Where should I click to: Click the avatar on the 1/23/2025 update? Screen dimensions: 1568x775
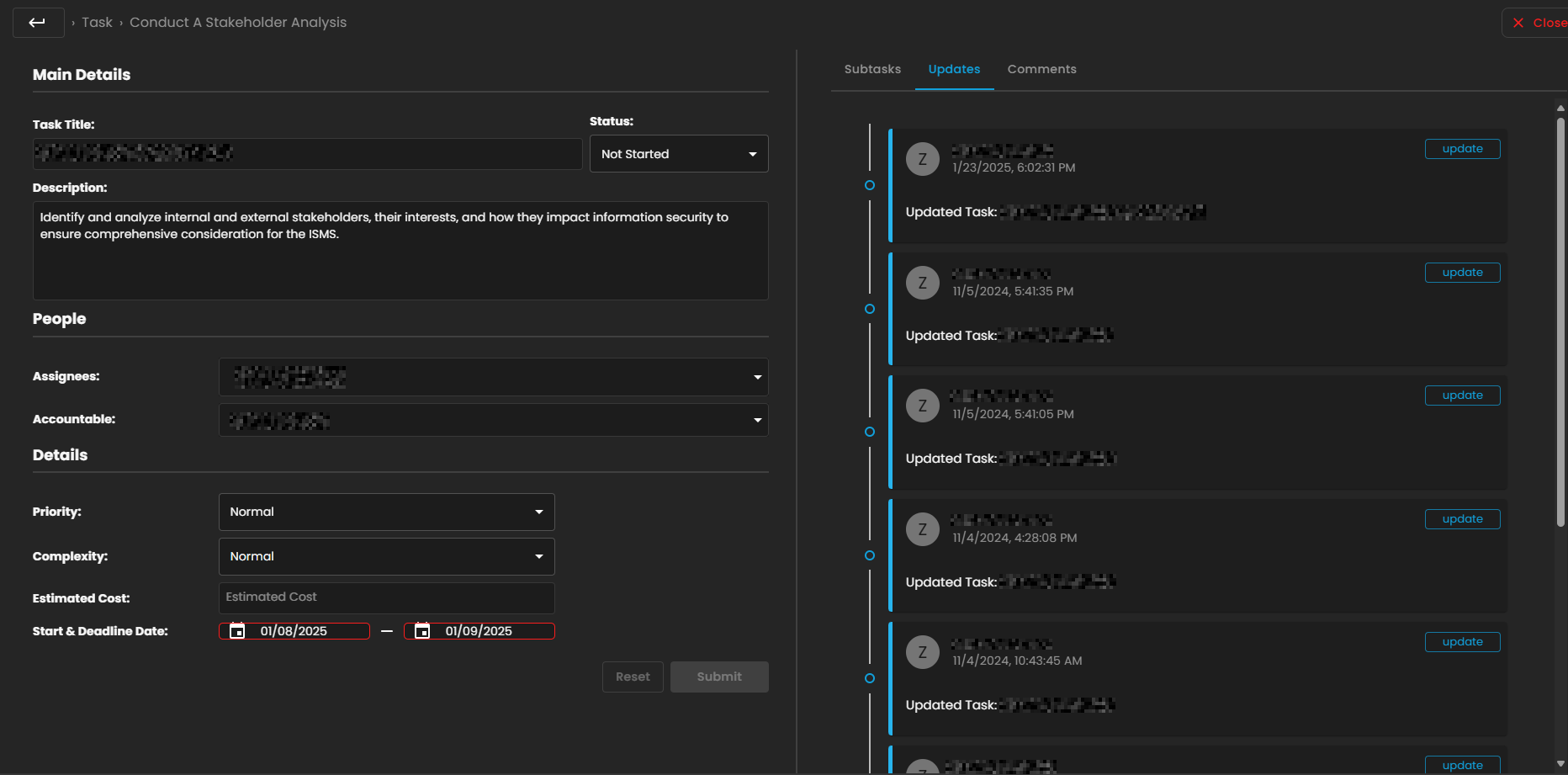pos(922,159)
